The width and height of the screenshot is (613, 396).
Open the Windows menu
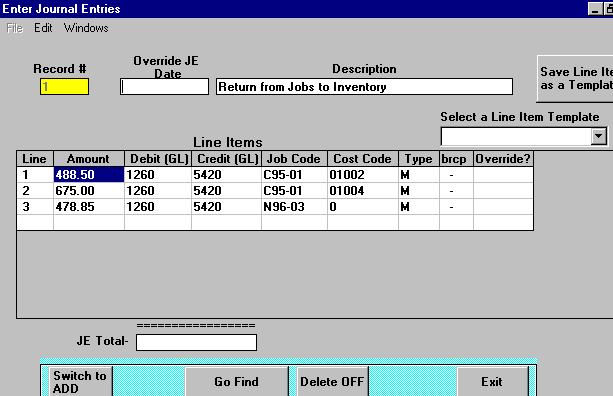pyautogui.click(x=86, y=28)
